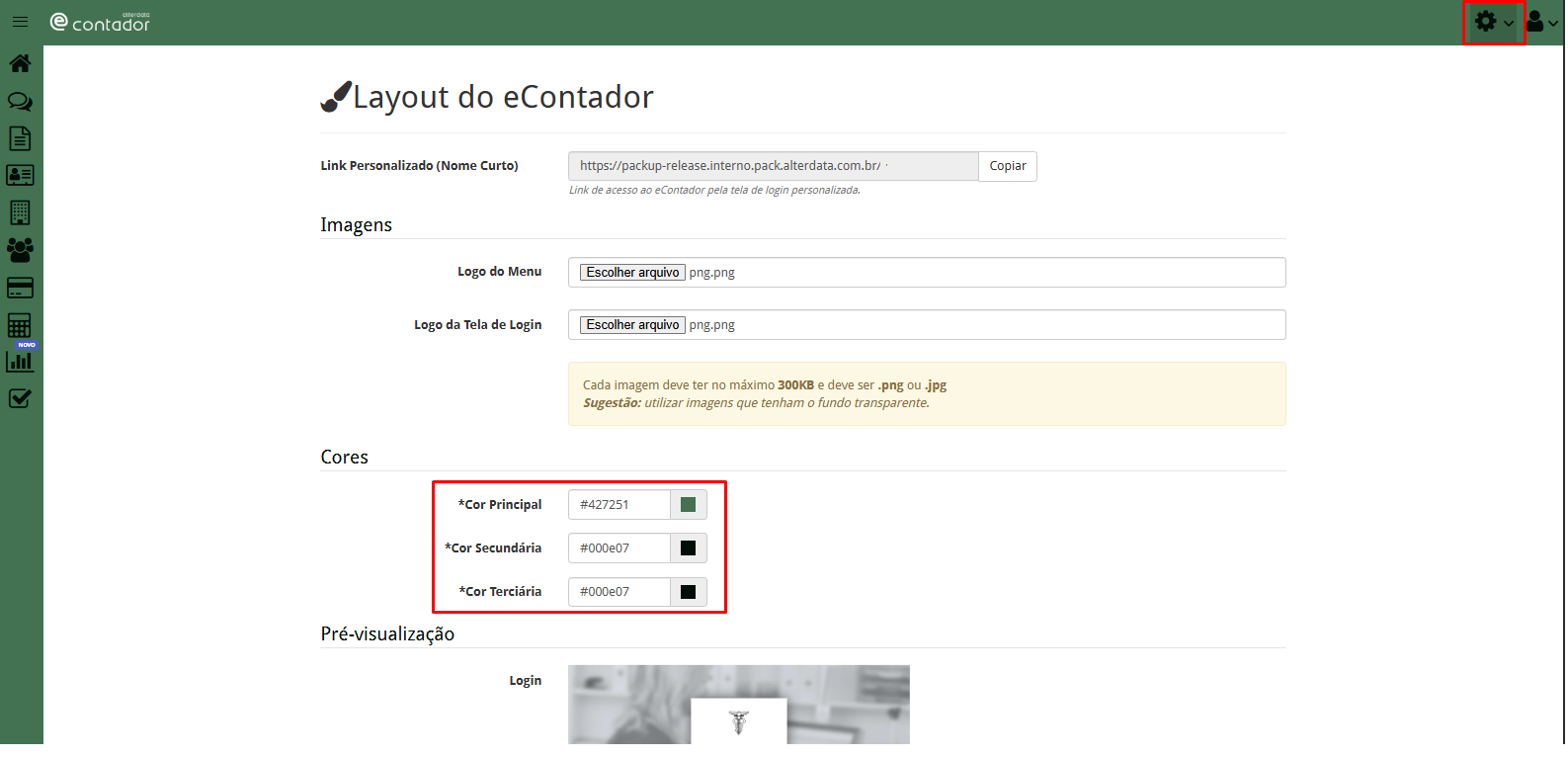
Task: Choose file for Logo da Tela de Login
Action: pyautogui.click(x=632, y=325)
